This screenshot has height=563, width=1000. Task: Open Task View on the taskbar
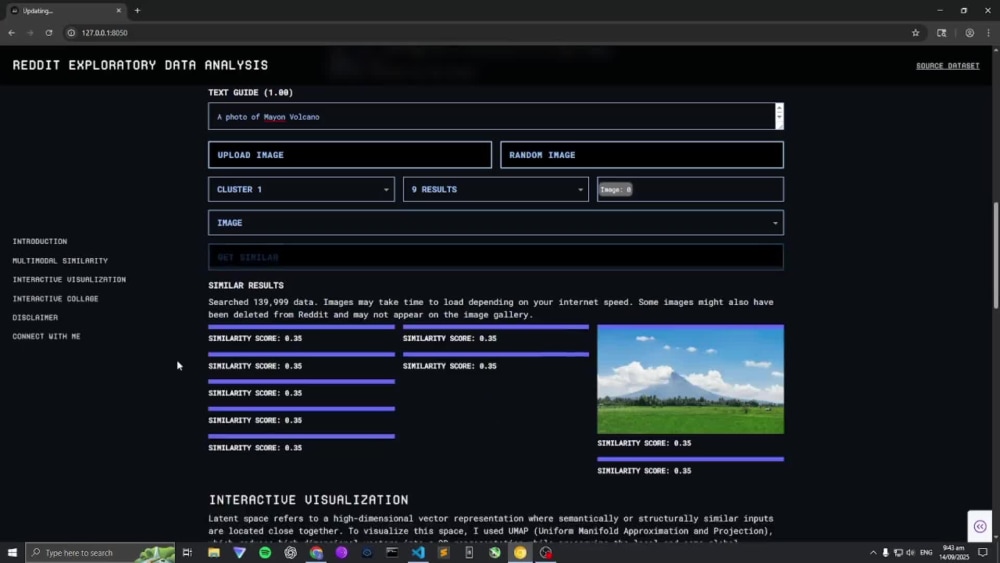coord(187,552)
